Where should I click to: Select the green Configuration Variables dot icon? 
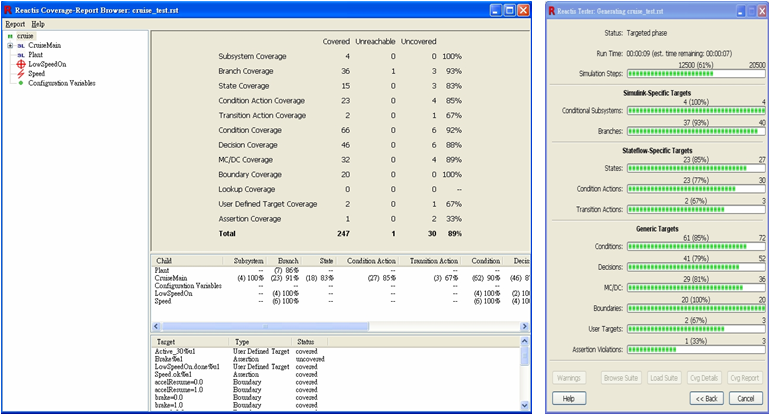tap(21, 83)
